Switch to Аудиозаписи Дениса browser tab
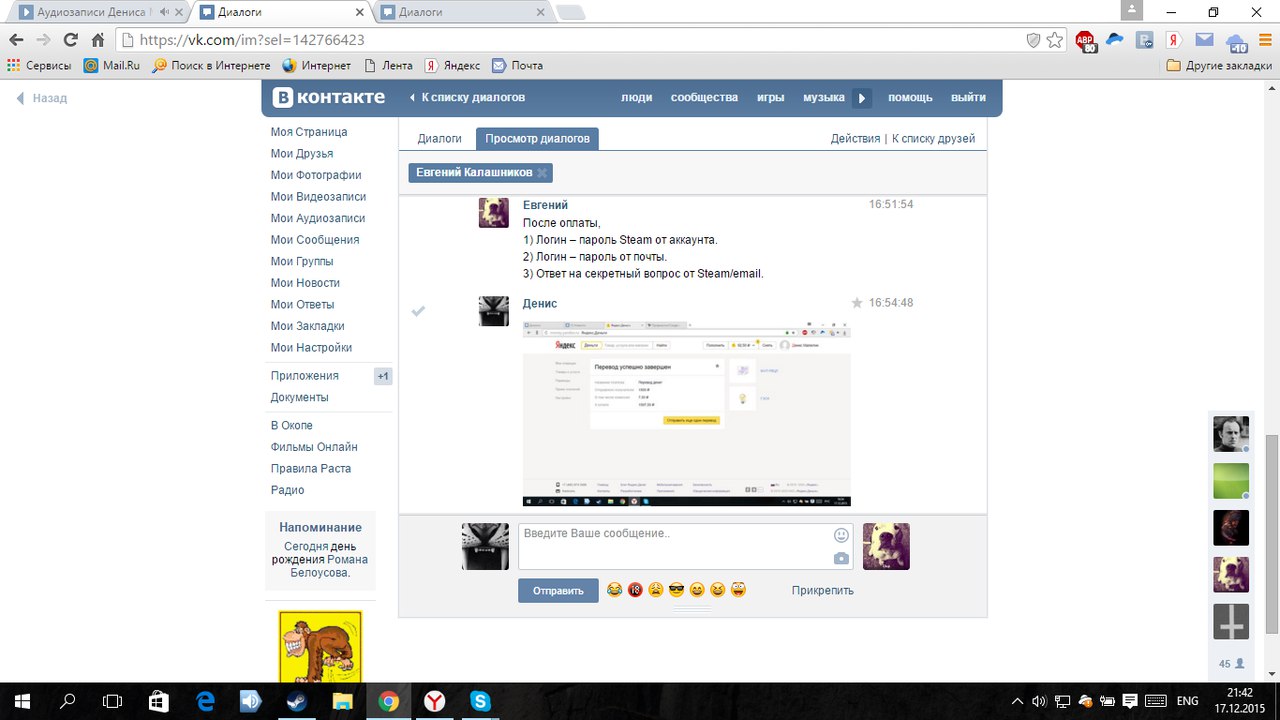 [100, 12]
